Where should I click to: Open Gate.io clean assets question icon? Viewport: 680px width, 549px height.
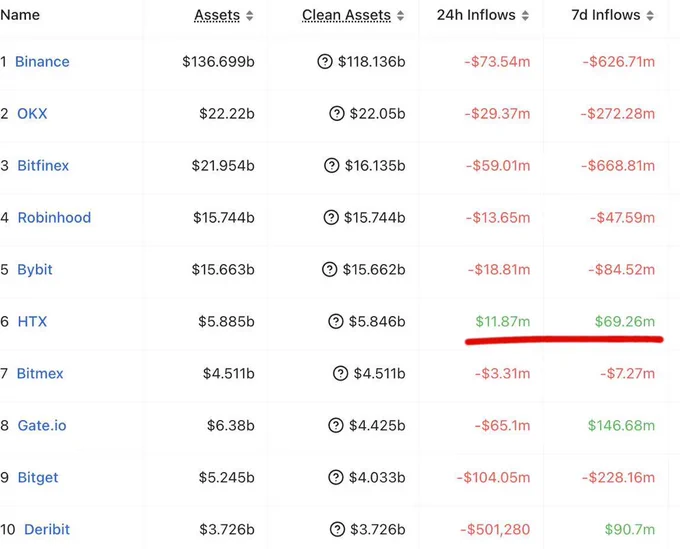pyautogui.click(x=336, y=425)
